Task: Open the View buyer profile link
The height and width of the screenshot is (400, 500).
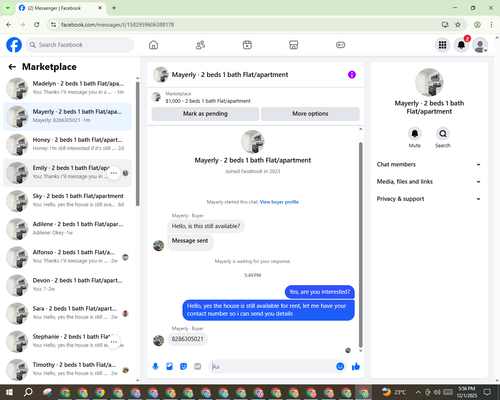Action: pos(279,202)
